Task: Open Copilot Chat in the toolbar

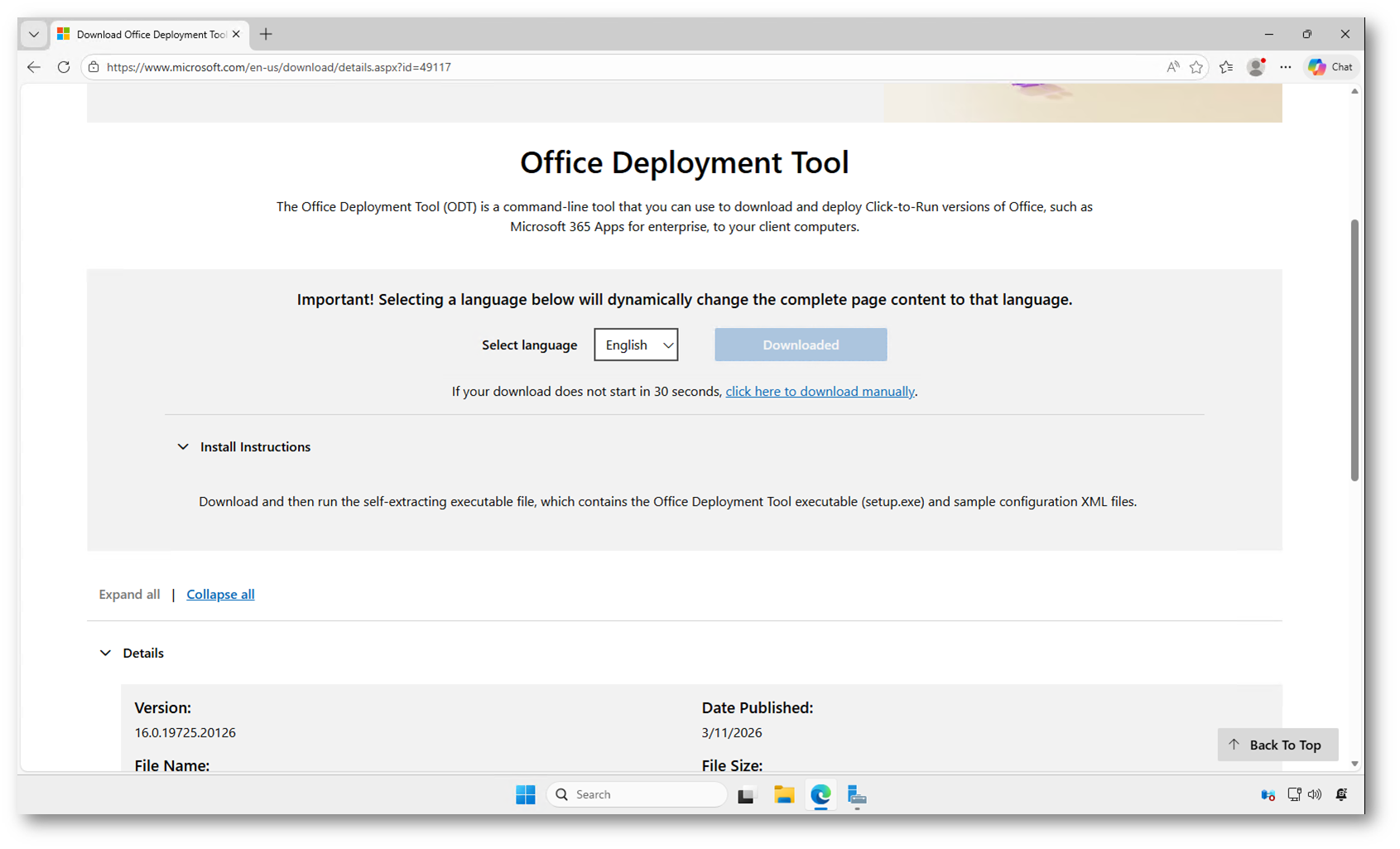Action: pos(1330,67)
